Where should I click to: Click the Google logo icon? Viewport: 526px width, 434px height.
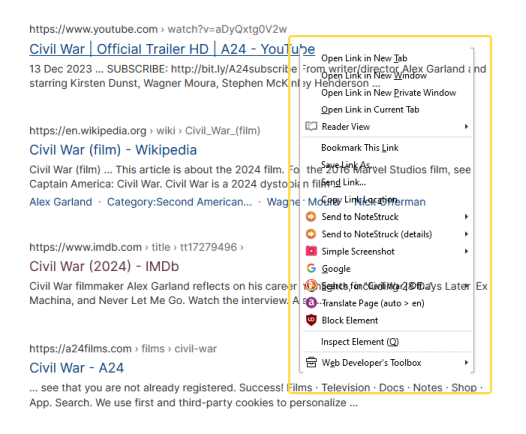[x=311, y=268]
